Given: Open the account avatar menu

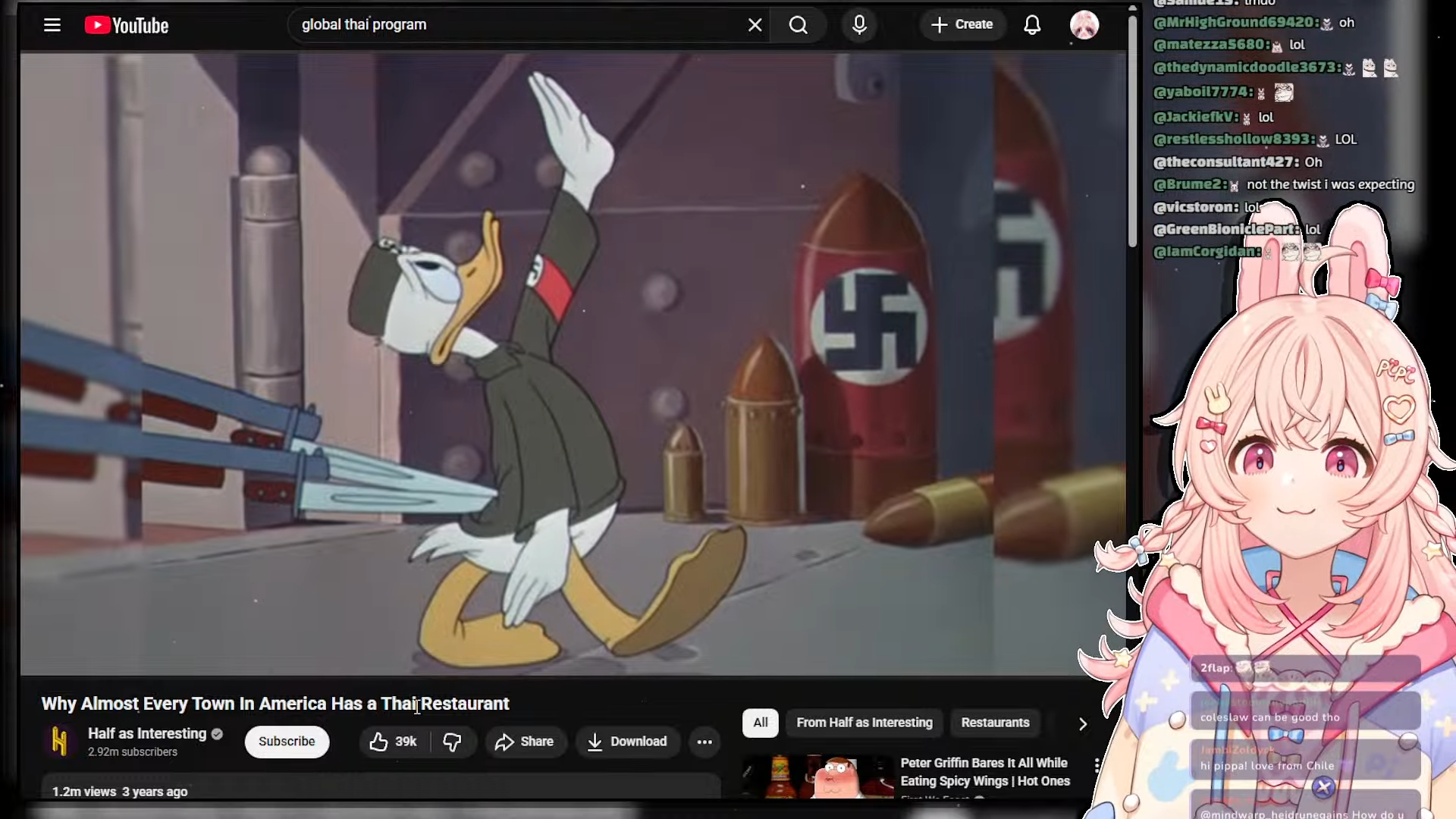Looking at the screenshot, I should pyautogui.click(x=1084, y=25).
